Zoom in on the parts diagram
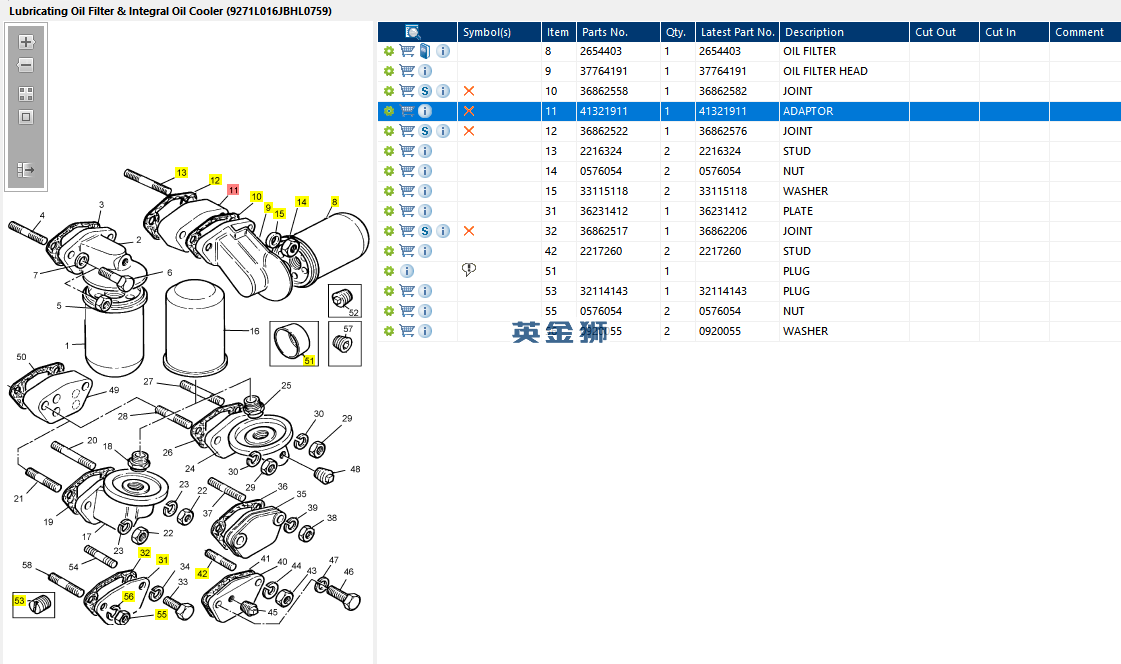This screenshot has height=664, width=1121. click(x=26, y=42)
